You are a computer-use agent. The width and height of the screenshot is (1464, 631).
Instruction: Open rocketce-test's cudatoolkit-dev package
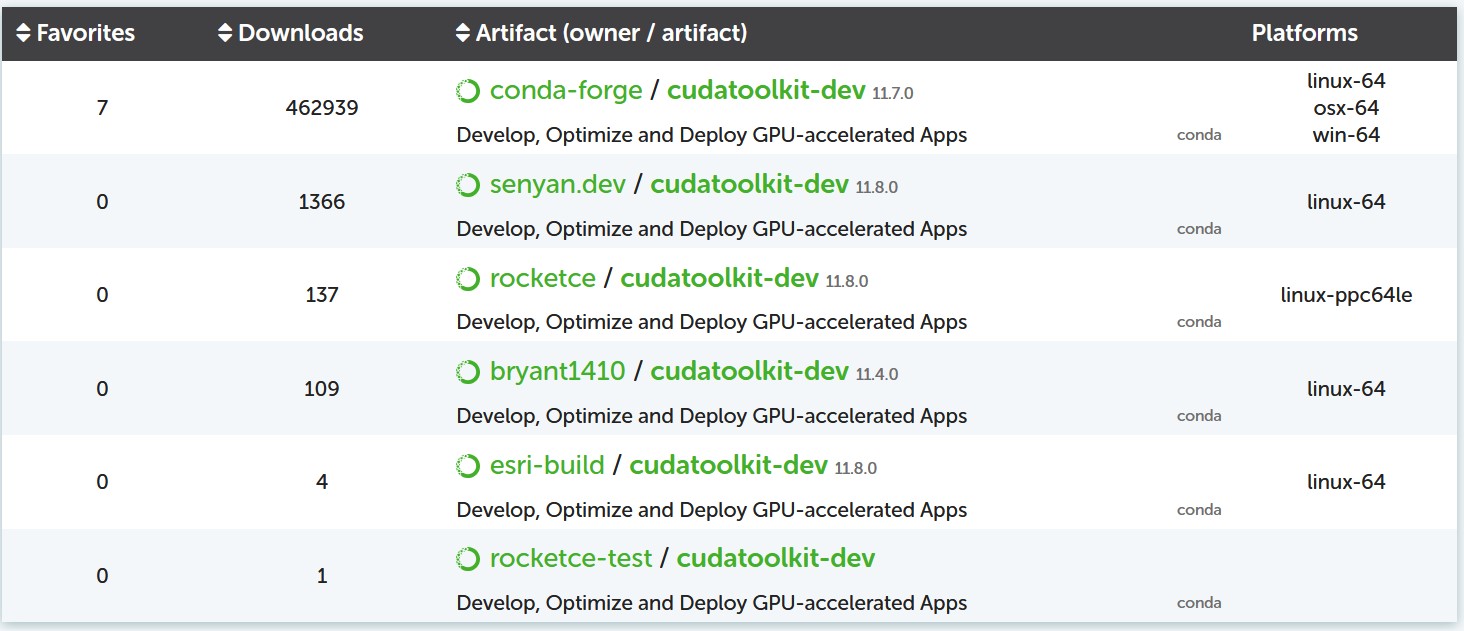[x=776, y=559]
